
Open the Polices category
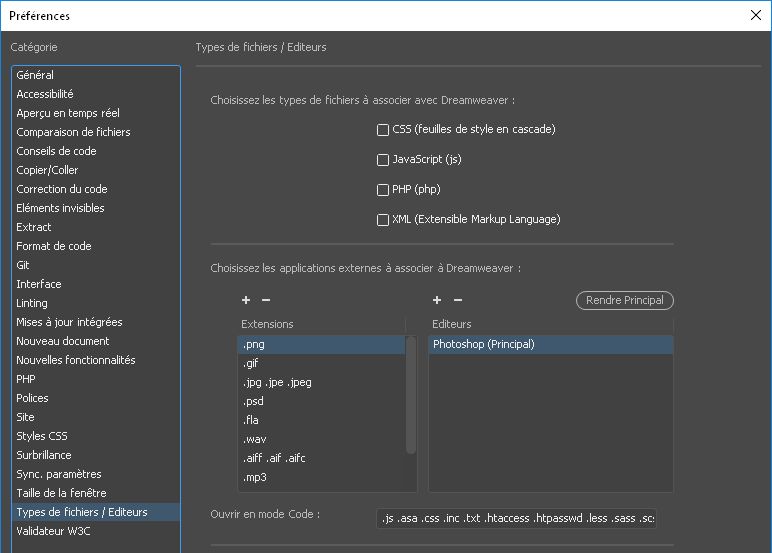pos(96,398)
